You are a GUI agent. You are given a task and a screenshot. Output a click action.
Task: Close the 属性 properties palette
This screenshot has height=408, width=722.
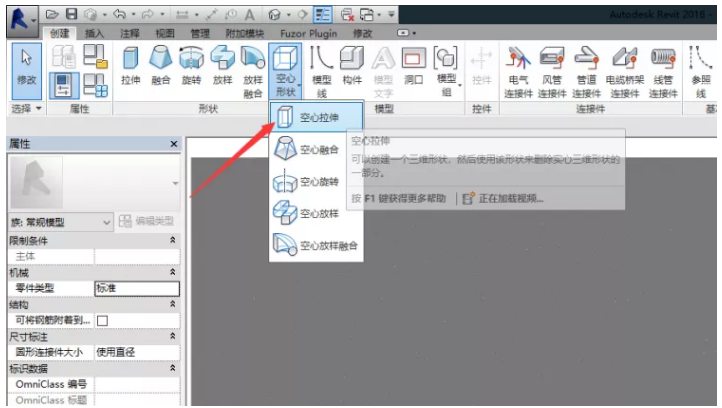(x=174, y=144)
